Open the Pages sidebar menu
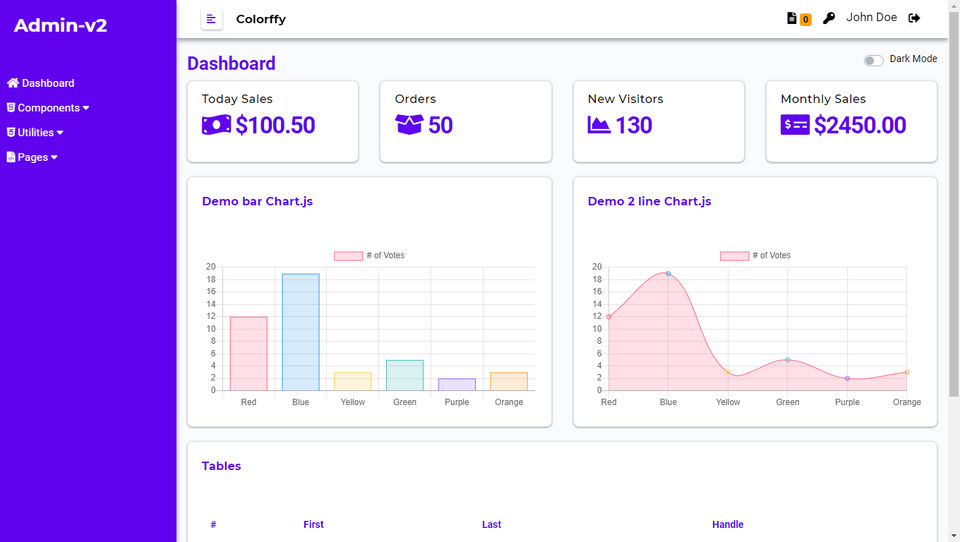This screenshot has width=960, height=542. point(32,157)
